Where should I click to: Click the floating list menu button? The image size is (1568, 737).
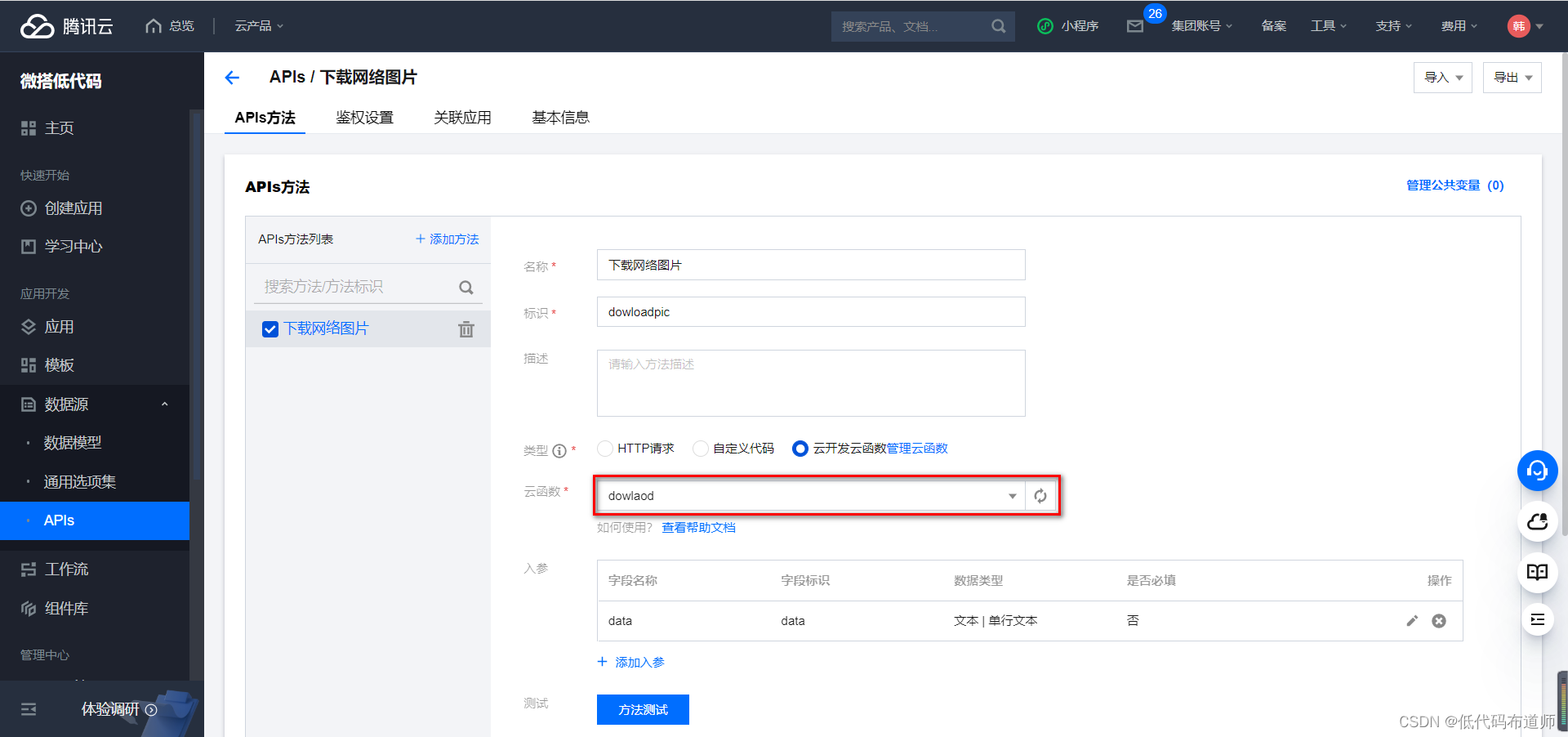pos(1538,619)
